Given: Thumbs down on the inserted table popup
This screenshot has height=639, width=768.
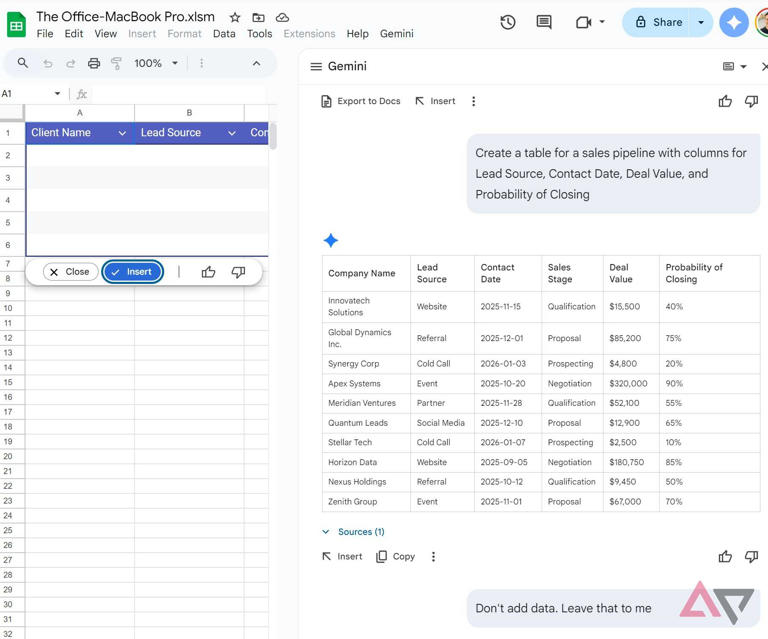Looking at the screenshot, I should (x=238, y=272).
